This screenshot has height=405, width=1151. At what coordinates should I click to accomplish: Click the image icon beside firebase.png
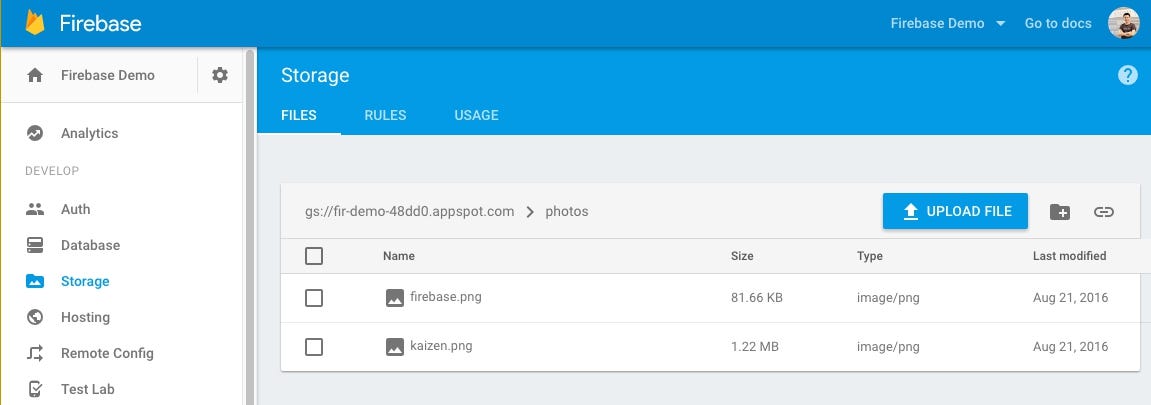click(x=395, y=298)
